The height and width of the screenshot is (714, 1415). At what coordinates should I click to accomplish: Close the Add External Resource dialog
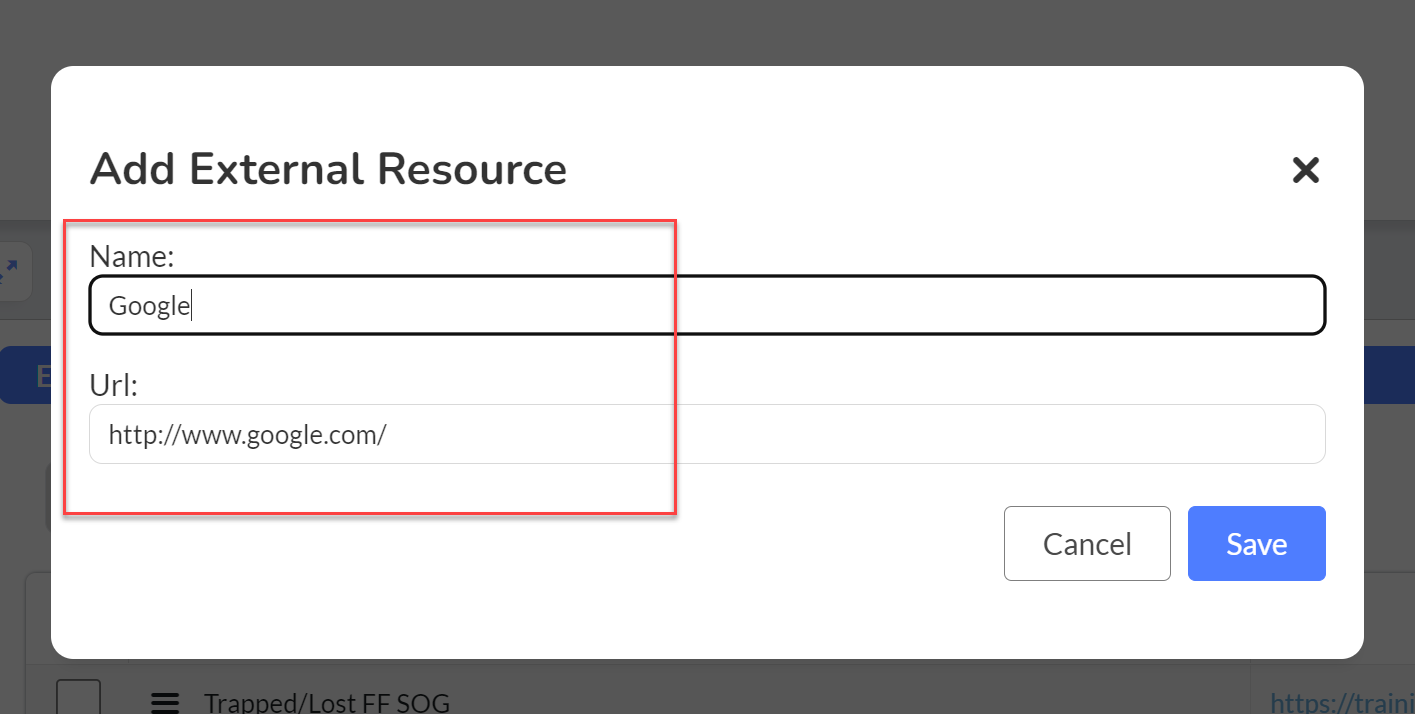tap(1306, 170)
